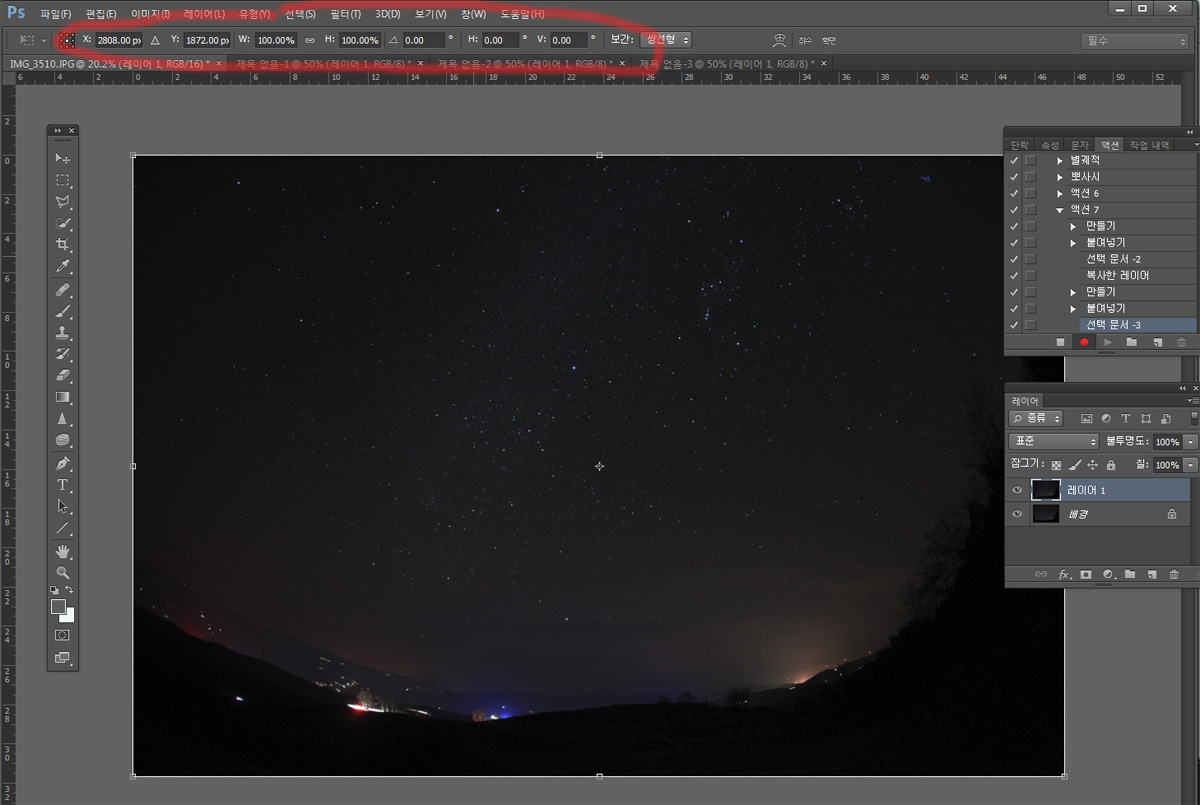1200x805 pixels.
Task: Select the Gradient tool
Action: coord(63,398)
